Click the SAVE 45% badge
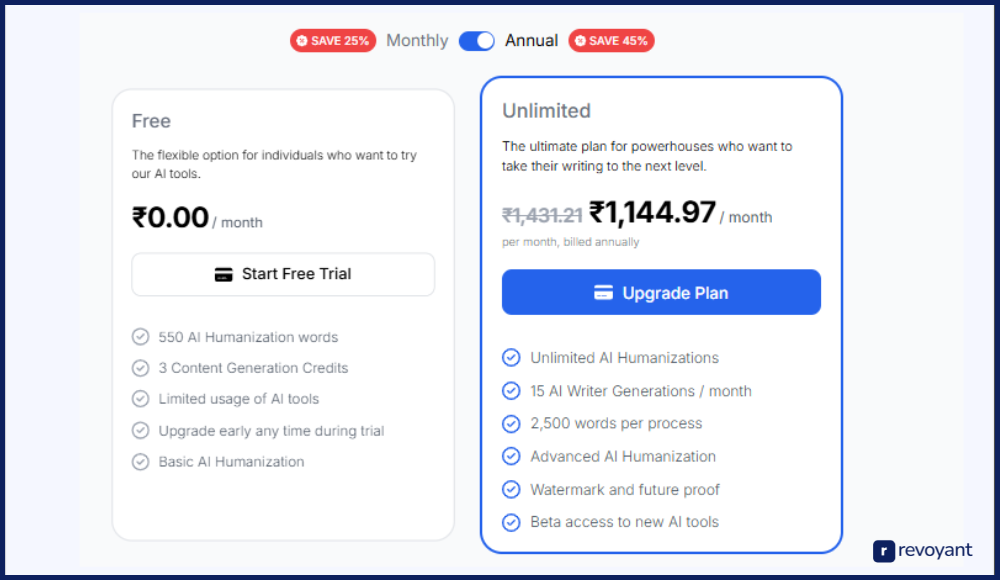Viewport: 1000px width, 580px height. pyautogui.click(x=611, y=41)
